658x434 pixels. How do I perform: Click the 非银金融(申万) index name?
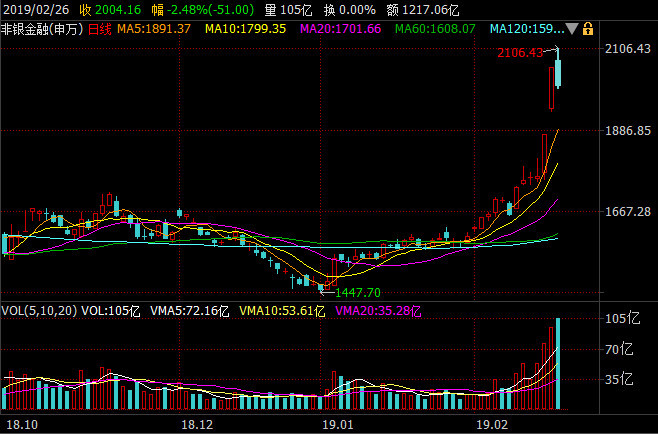coord(42,29)
